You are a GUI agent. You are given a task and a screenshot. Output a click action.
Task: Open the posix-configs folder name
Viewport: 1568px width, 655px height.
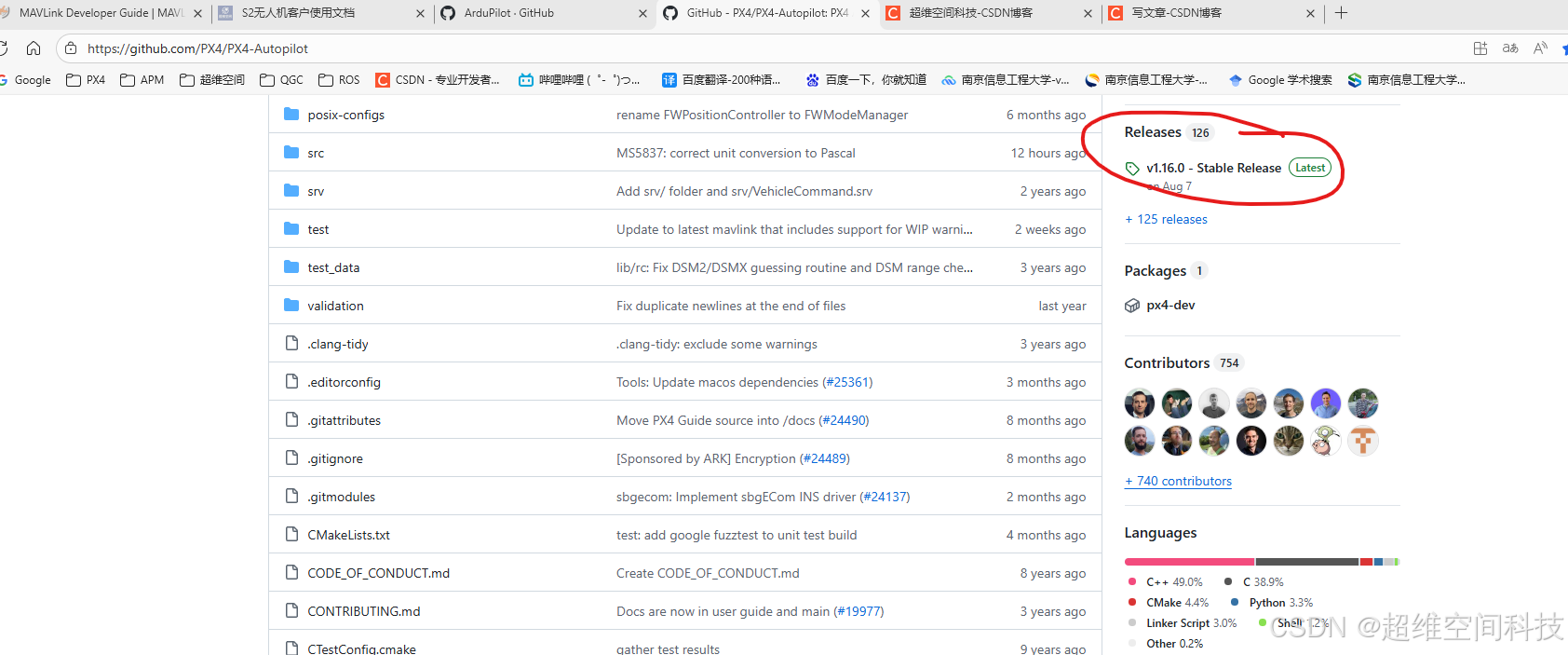[x=346, y=116]
